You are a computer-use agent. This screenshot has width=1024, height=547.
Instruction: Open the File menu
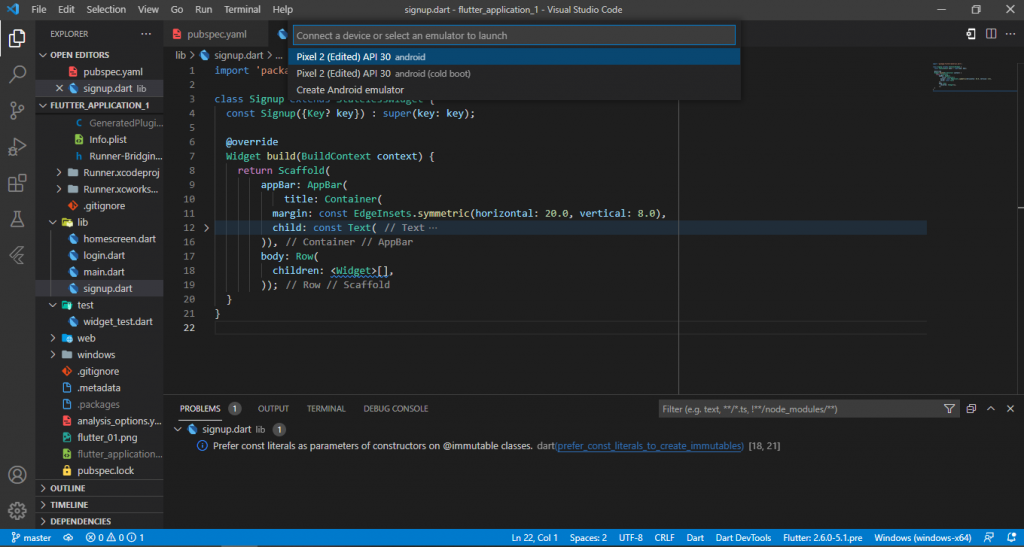click(x=39, y=9)
